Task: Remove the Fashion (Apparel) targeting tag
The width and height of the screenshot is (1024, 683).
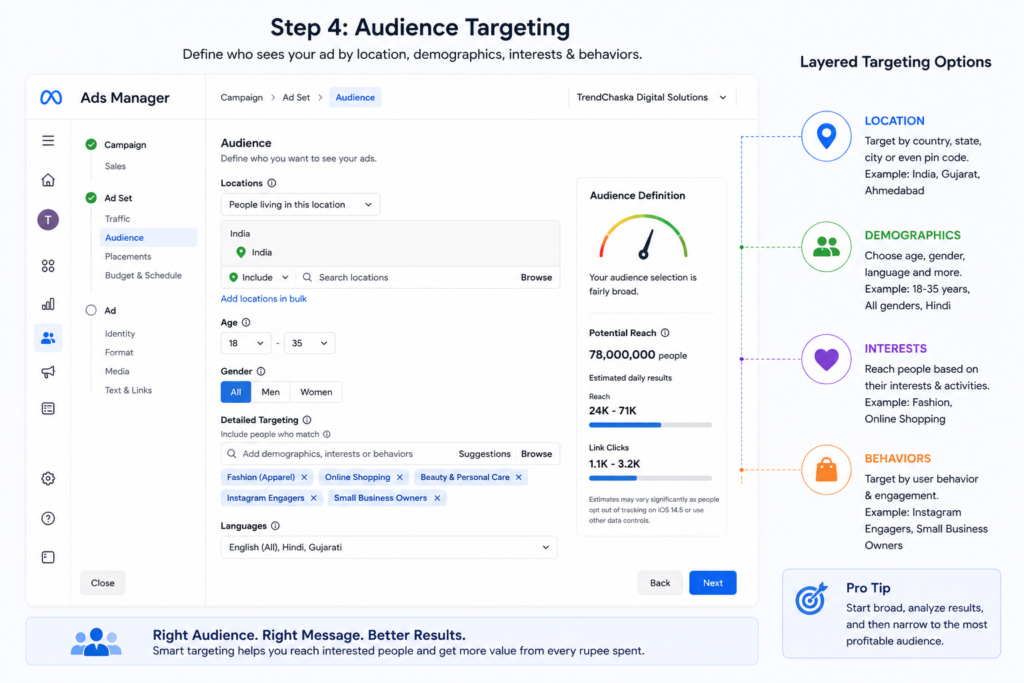Action: click(x=304, y=477)
